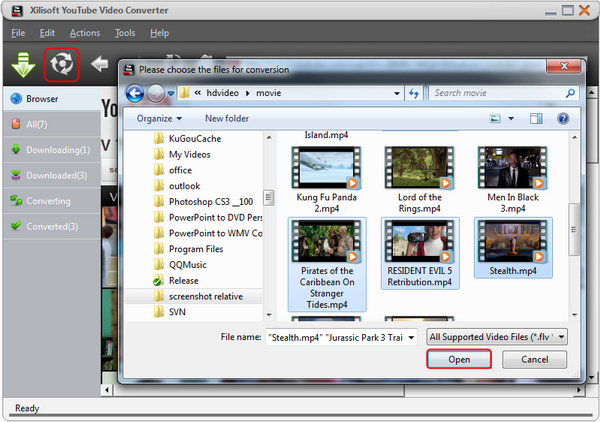Select Downloaded(3) in the sidebar
Screen dimensions: 600x422
[x=52, y=175]
